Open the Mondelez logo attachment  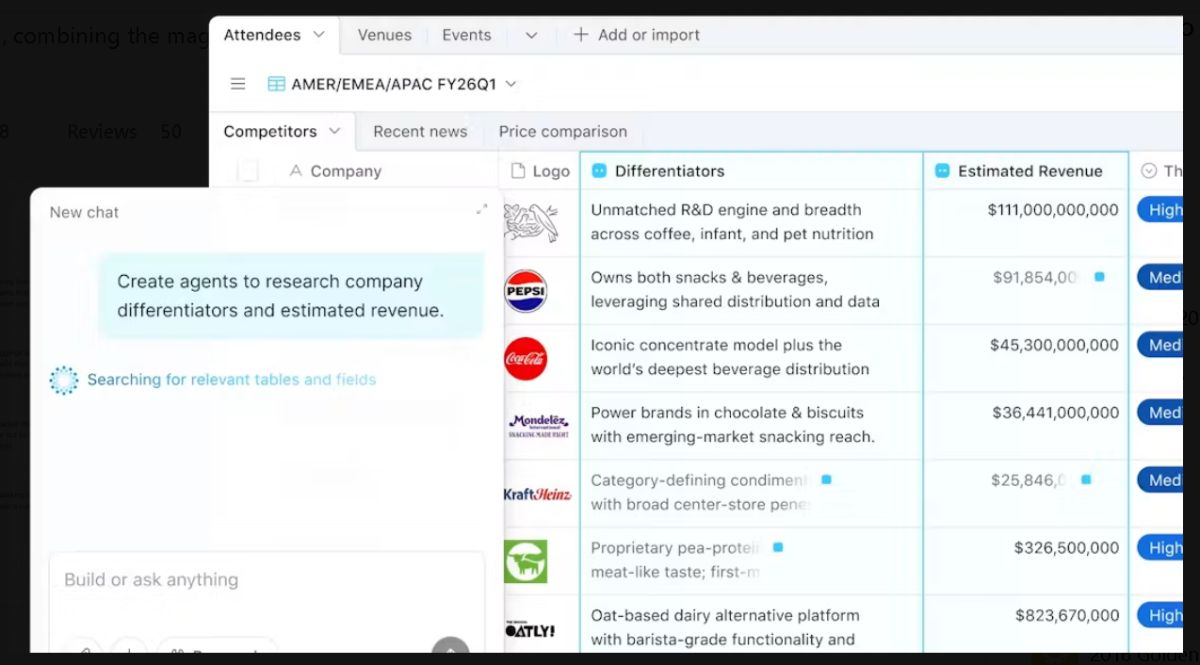538,426
